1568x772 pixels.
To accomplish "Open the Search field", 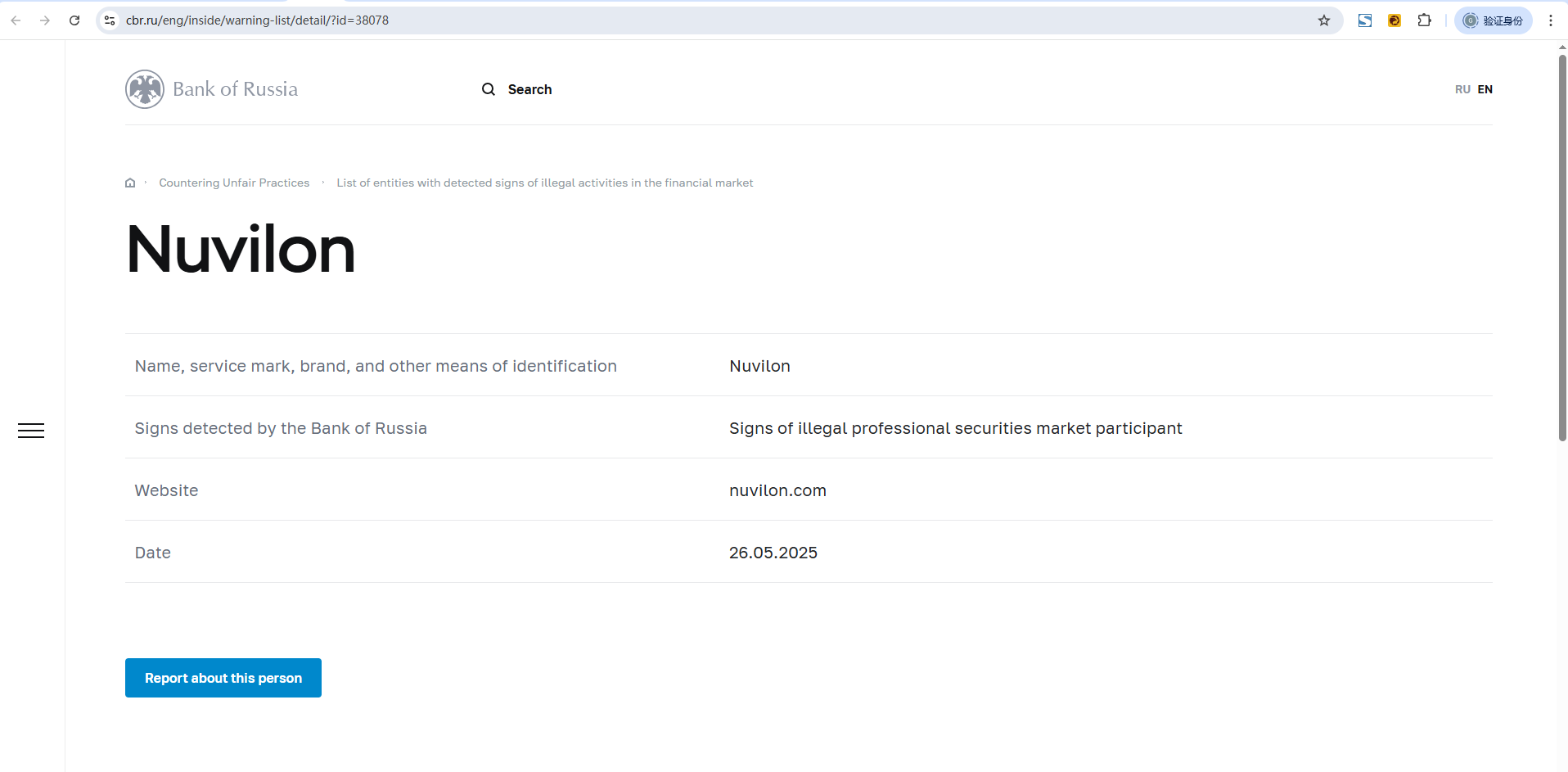I will [x=529, y=89].
